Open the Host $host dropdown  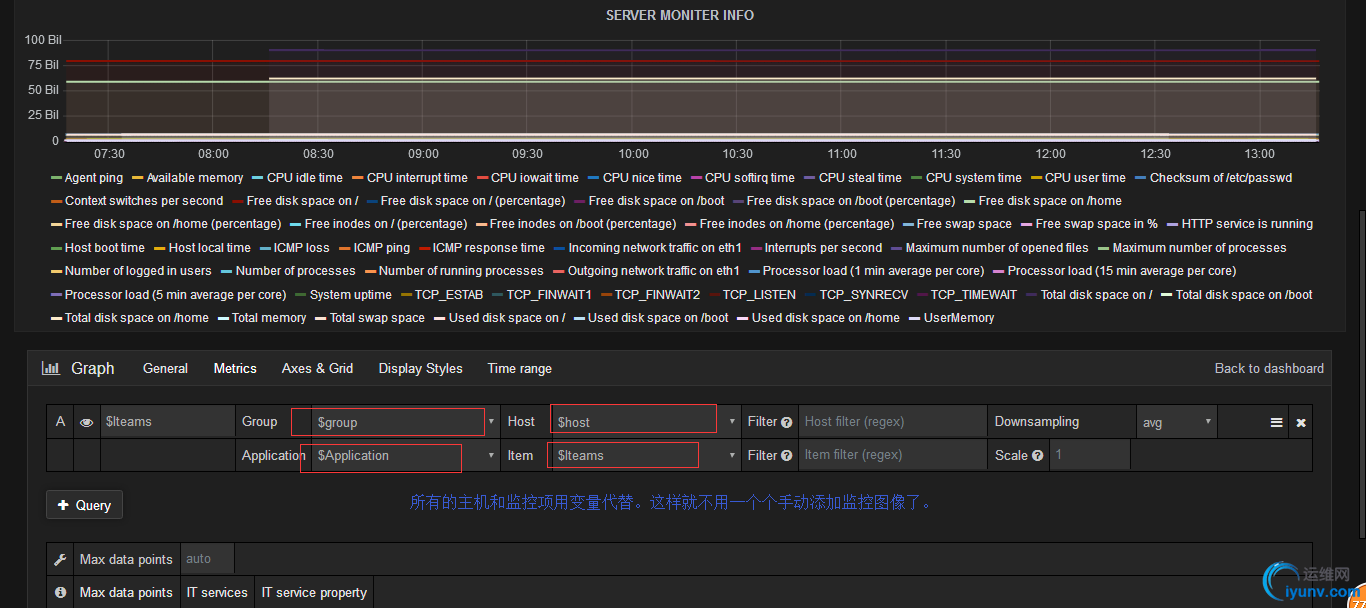(x=645, y=421)
